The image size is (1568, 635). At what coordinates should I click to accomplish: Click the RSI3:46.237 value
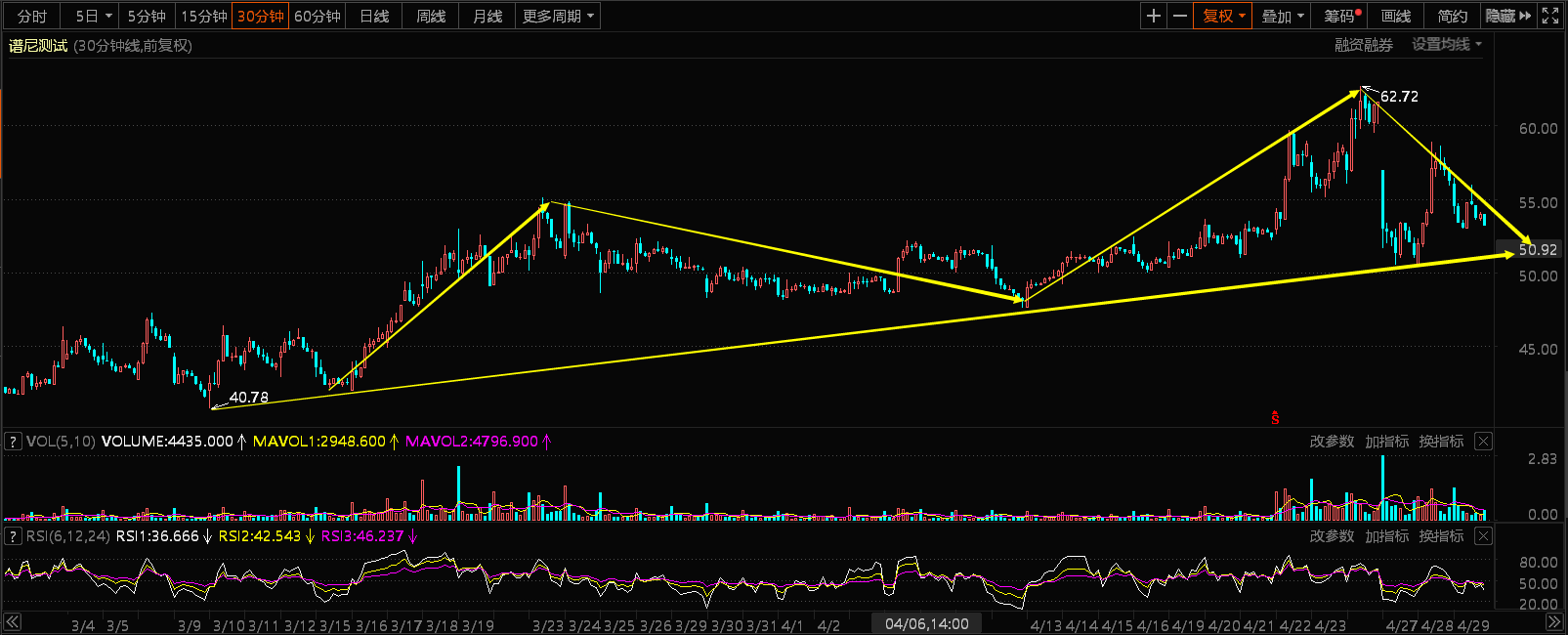coord(361,536)
